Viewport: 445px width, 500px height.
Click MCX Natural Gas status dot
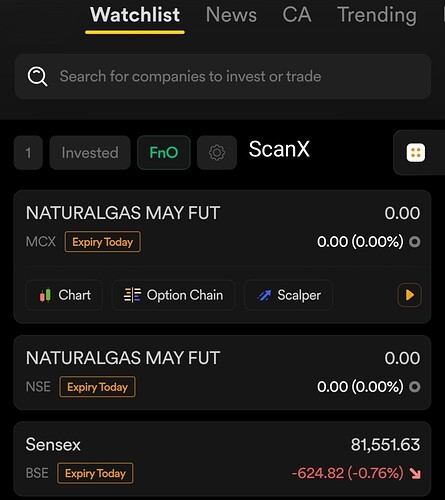click(415, 242)
